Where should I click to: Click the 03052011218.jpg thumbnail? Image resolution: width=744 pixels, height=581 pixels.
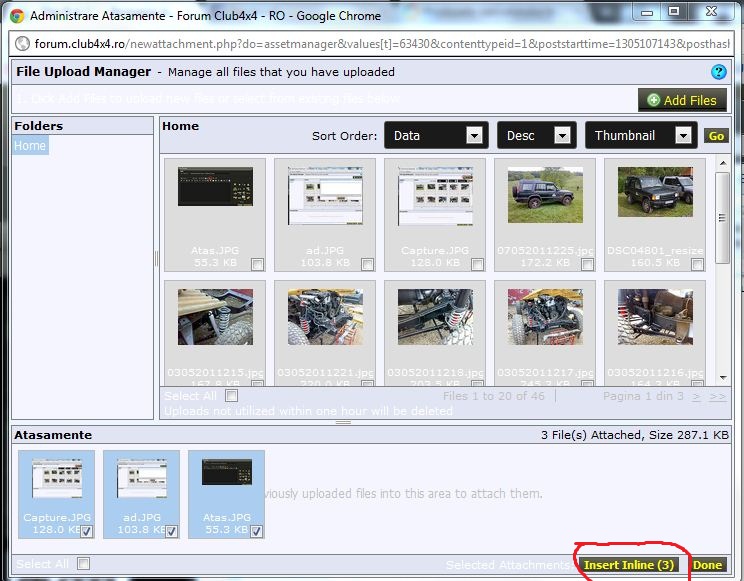point(435,317)
